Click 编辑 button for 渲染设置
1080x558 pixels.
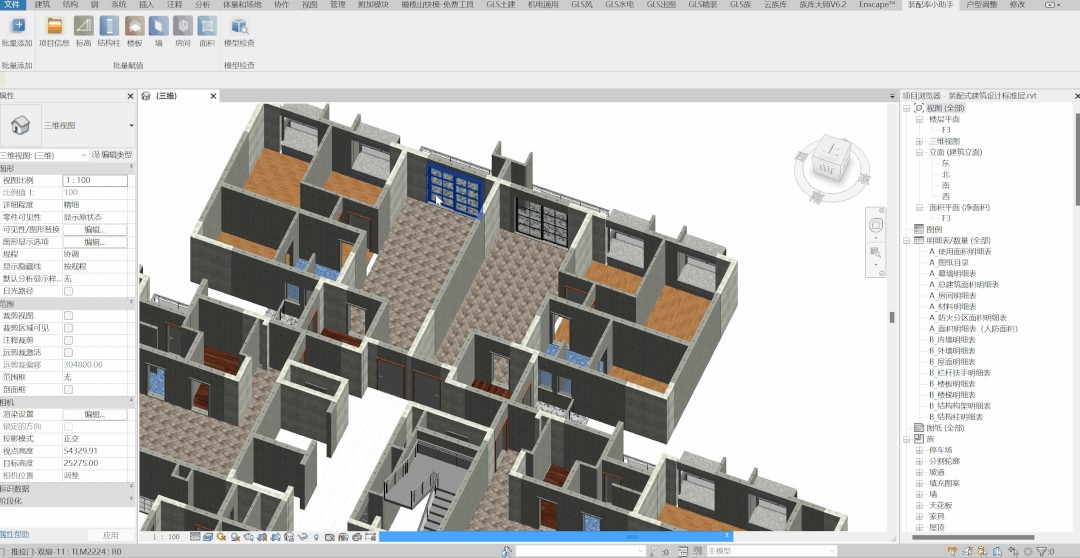(95, 414)
